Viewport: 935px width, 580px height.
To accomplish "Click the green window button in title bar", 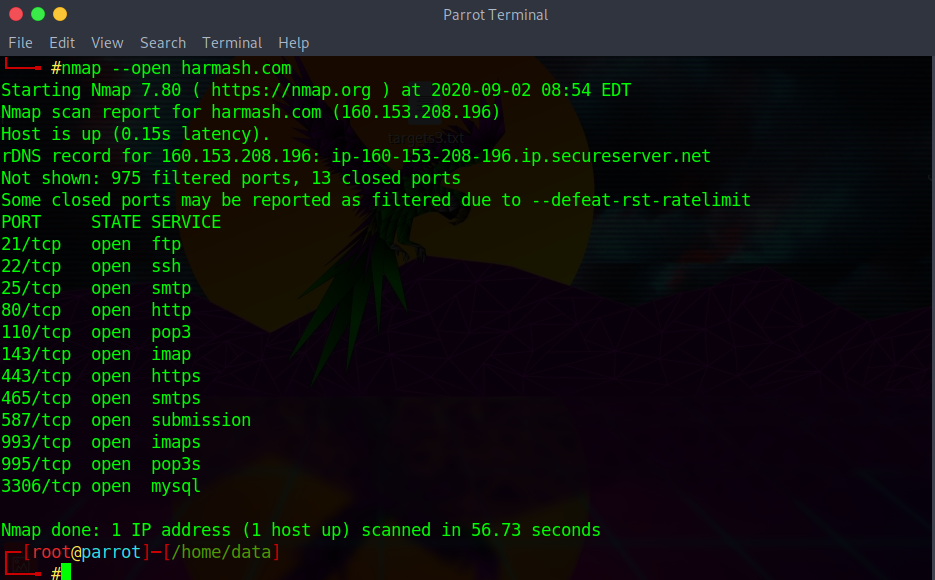I will coord(38,14).
